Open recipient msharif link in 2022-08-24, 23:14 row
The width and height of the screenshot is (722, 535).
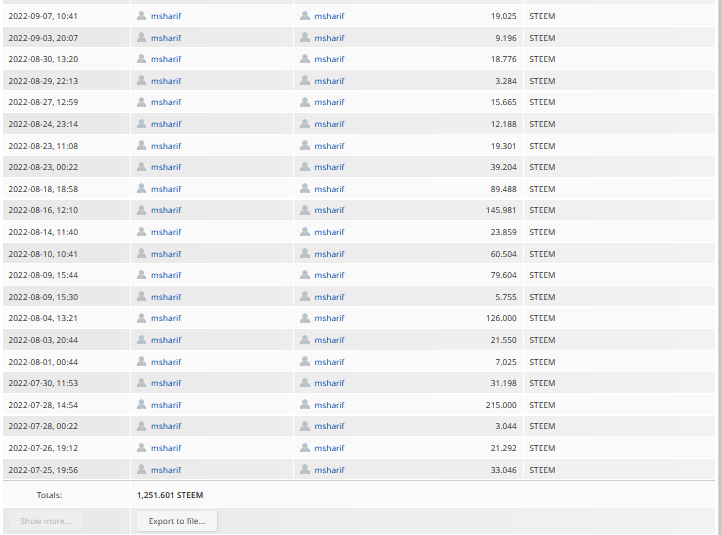[x=329, y=124]
